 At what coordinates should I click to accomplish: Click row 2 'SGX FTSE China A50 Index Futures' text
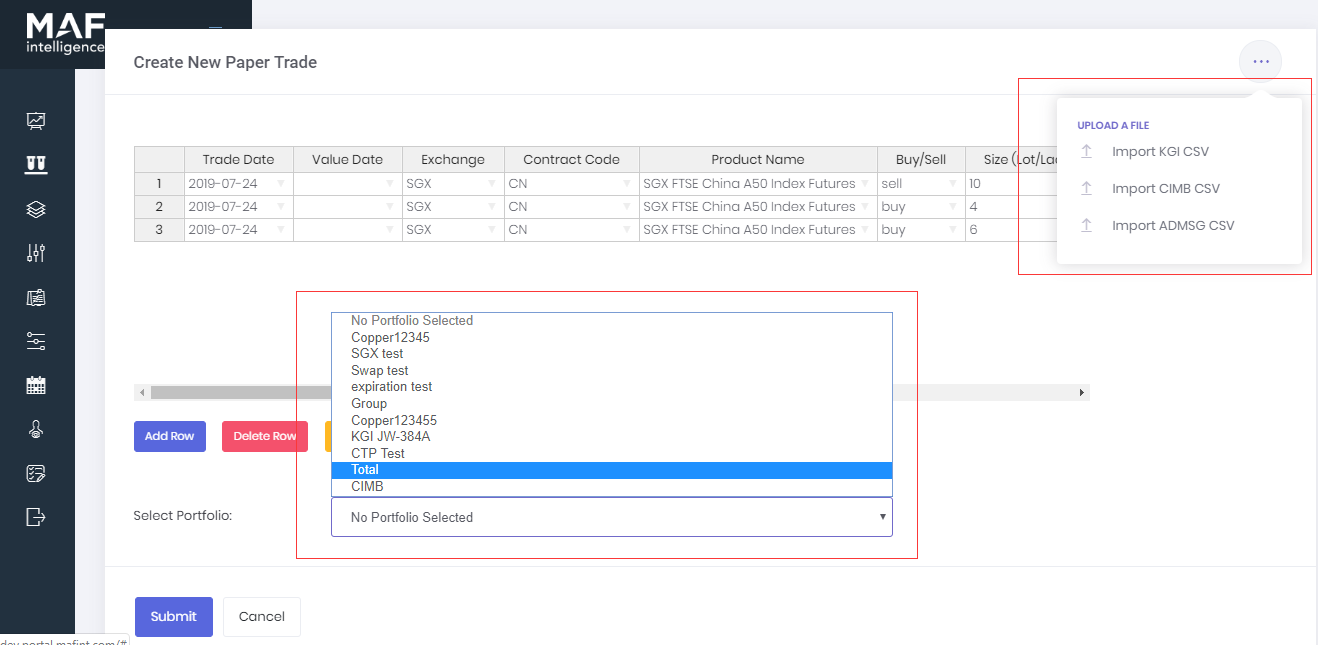tap(749, 207)
